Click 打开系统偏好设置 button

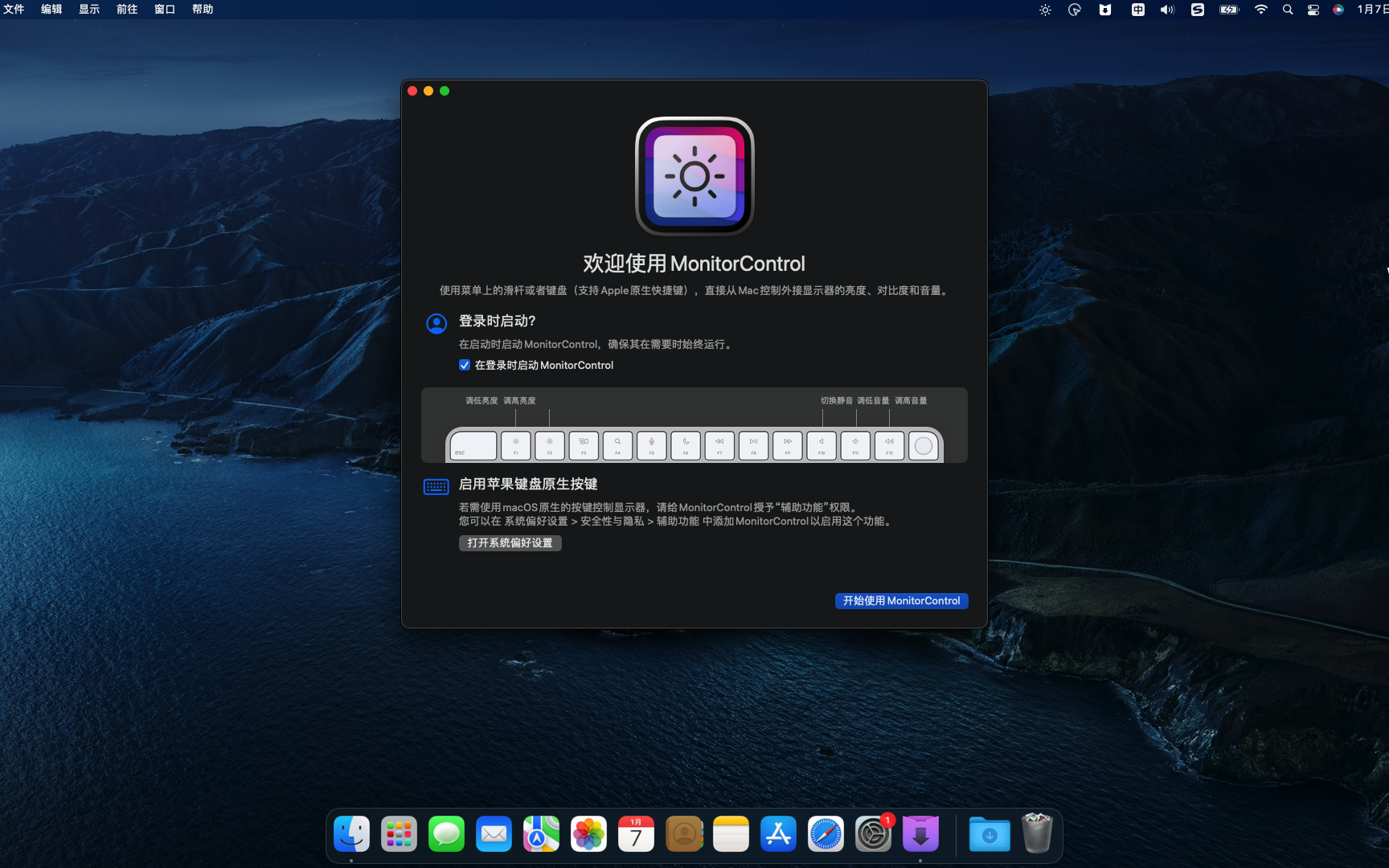click(x=510, y=543)
